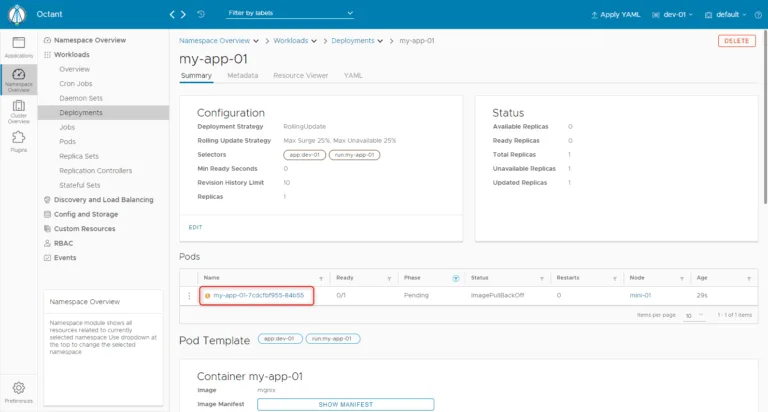This screenshot has width=768, height=412.
Task: Switch to the Resource Viewer tab
Action: click(x=300, y=75)
